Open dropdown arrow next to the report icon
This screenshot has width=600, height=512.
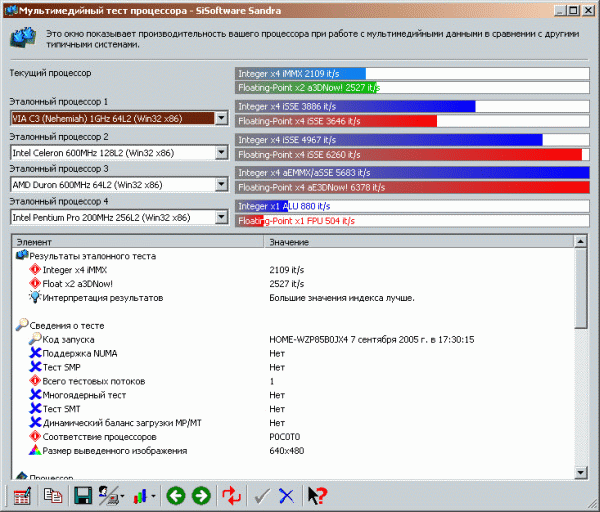tap(122, 497)
